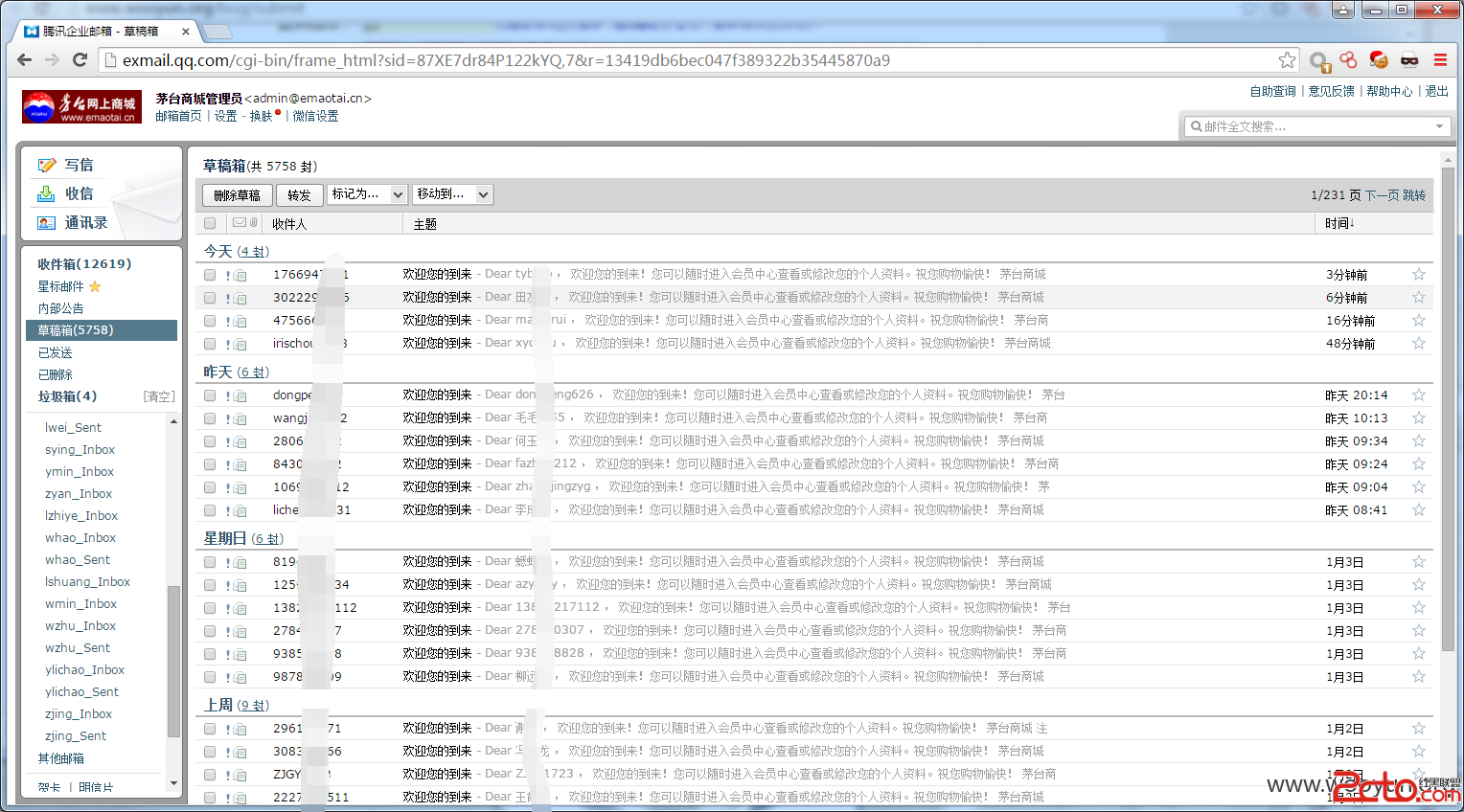
Task: Bookmark page with the star icon
Action: [x=1287, y=60]
